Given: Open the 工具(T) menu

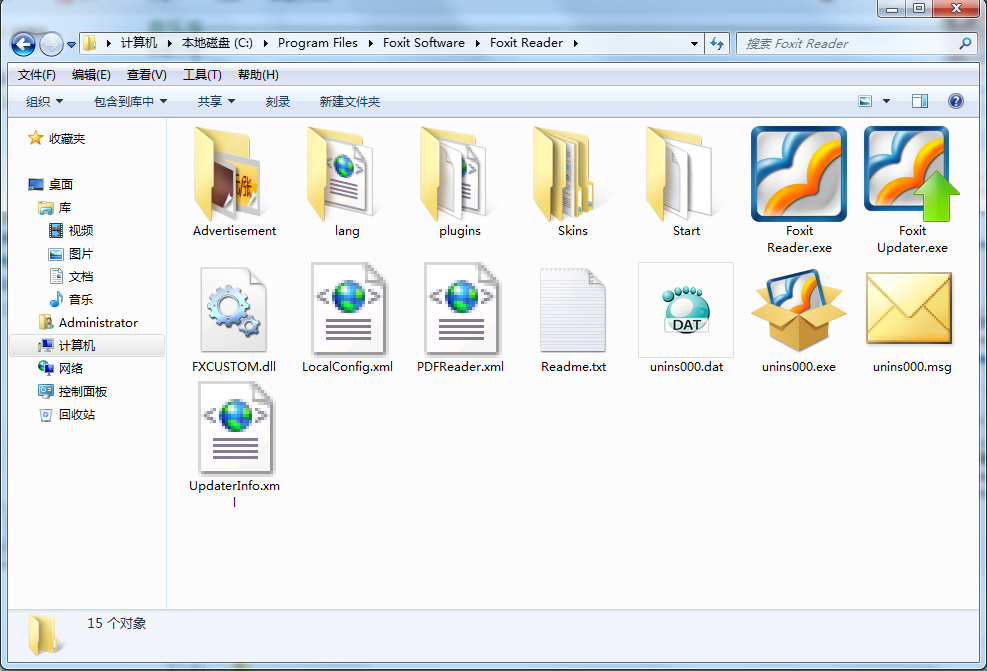Looking at the screenshot, I should pos(201,75).
